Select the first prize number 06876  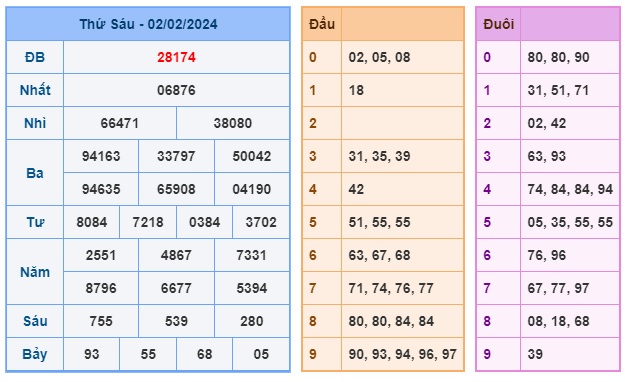coord(176,91)
